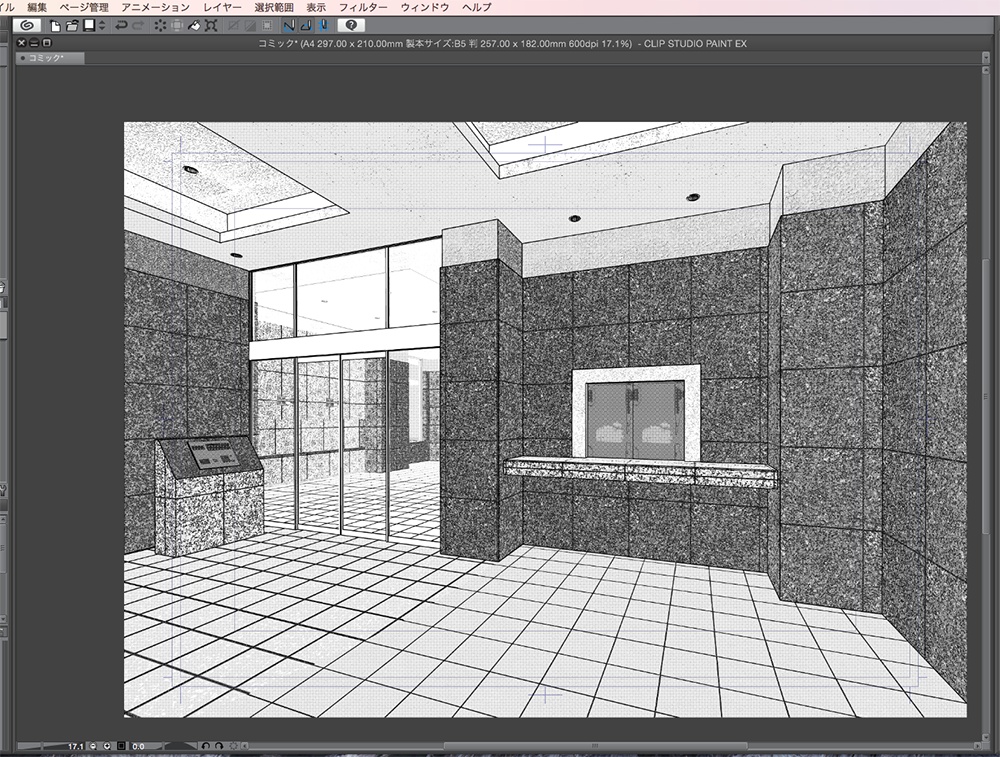Expand the save options stepper arrows

click(x=102, y=26)
